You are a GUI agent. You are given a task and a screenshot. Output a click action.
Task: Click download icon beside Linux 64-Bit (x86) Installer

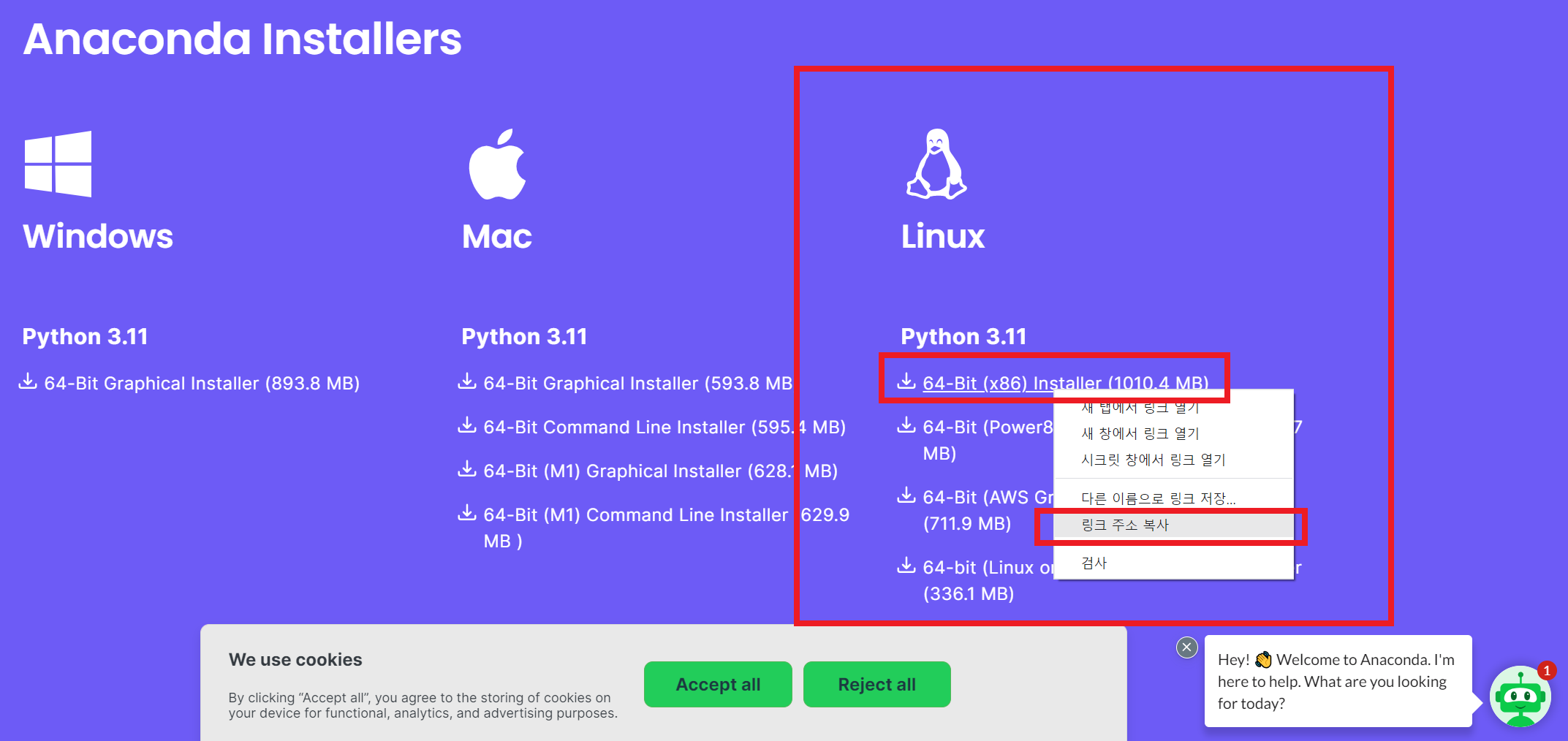click(906, 381)
